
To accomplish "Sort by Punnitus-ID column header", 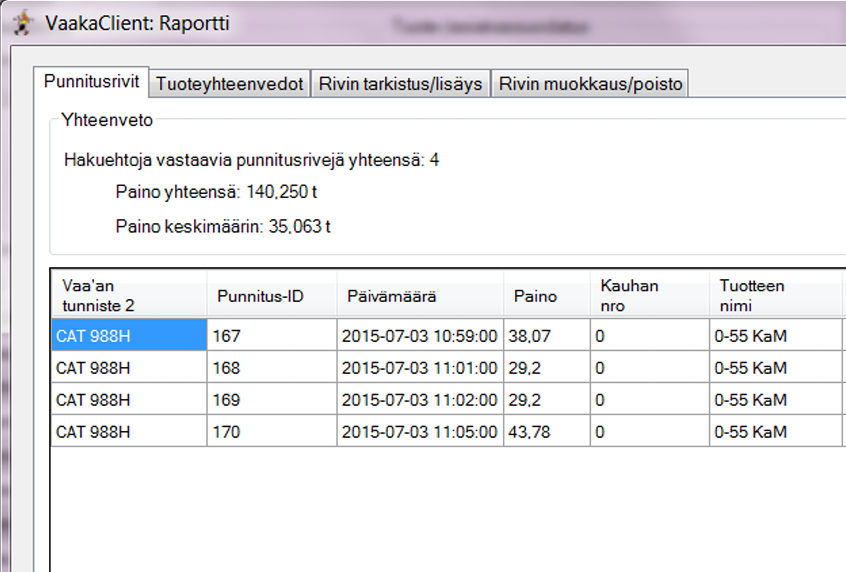I will pos(272,295).
